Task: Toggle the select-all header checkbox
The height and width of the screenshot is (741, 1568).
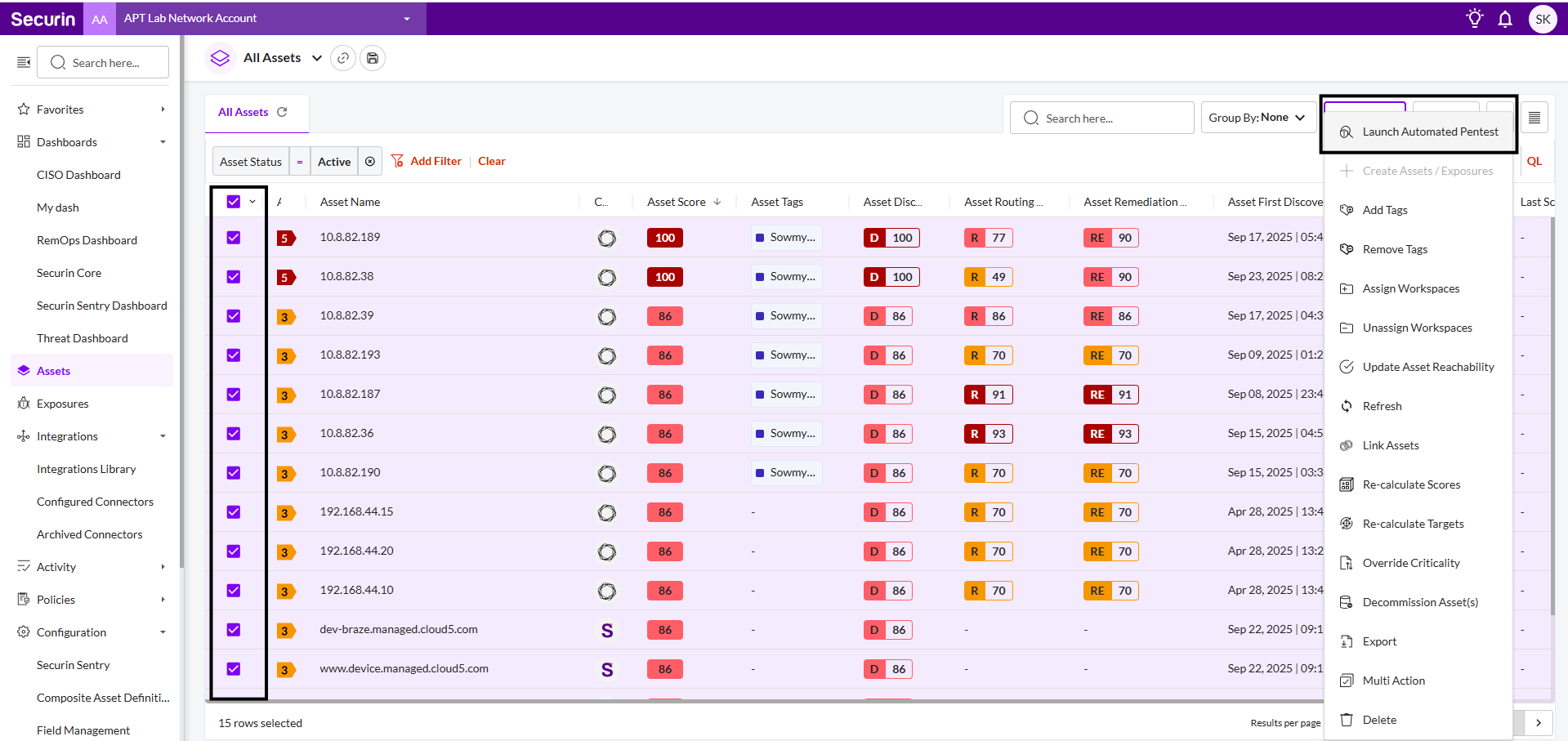Action: tap(234, 202)
